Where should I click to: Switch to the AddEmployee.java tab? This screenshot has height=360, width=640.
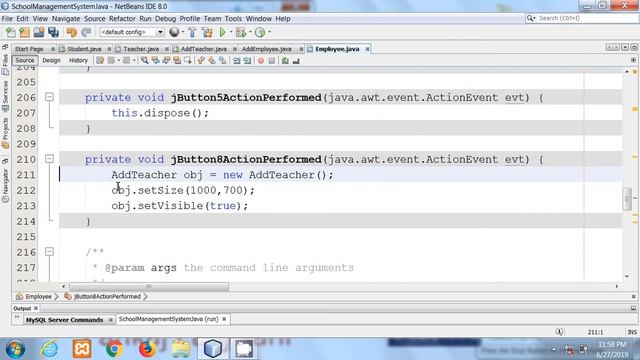pyautogui.click(x=267, y=49)
